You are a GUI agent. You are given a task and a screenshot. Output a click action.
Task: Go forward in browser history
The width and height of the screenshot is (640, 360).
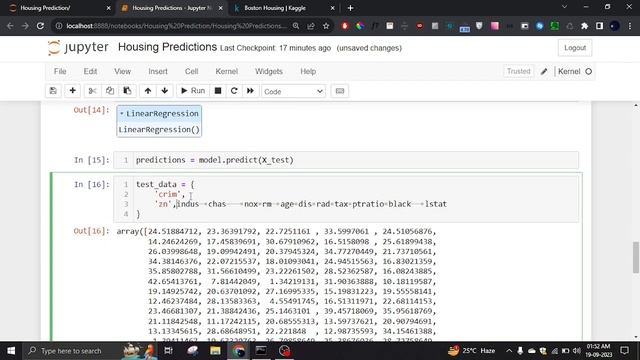[x=25, y=26]
